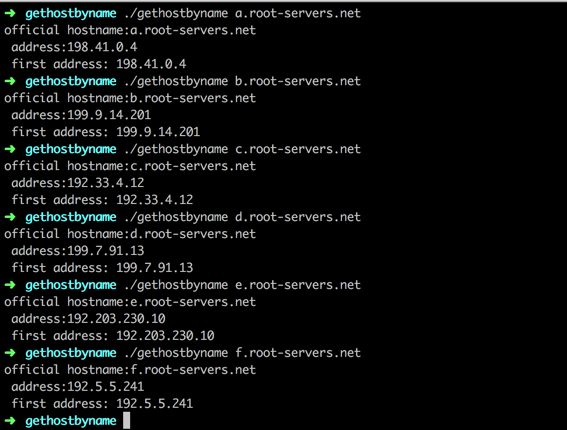Click the command text ./gethostbyname a.root-servers.net
This screenshot has height=430, width=567.
point(242,14)
